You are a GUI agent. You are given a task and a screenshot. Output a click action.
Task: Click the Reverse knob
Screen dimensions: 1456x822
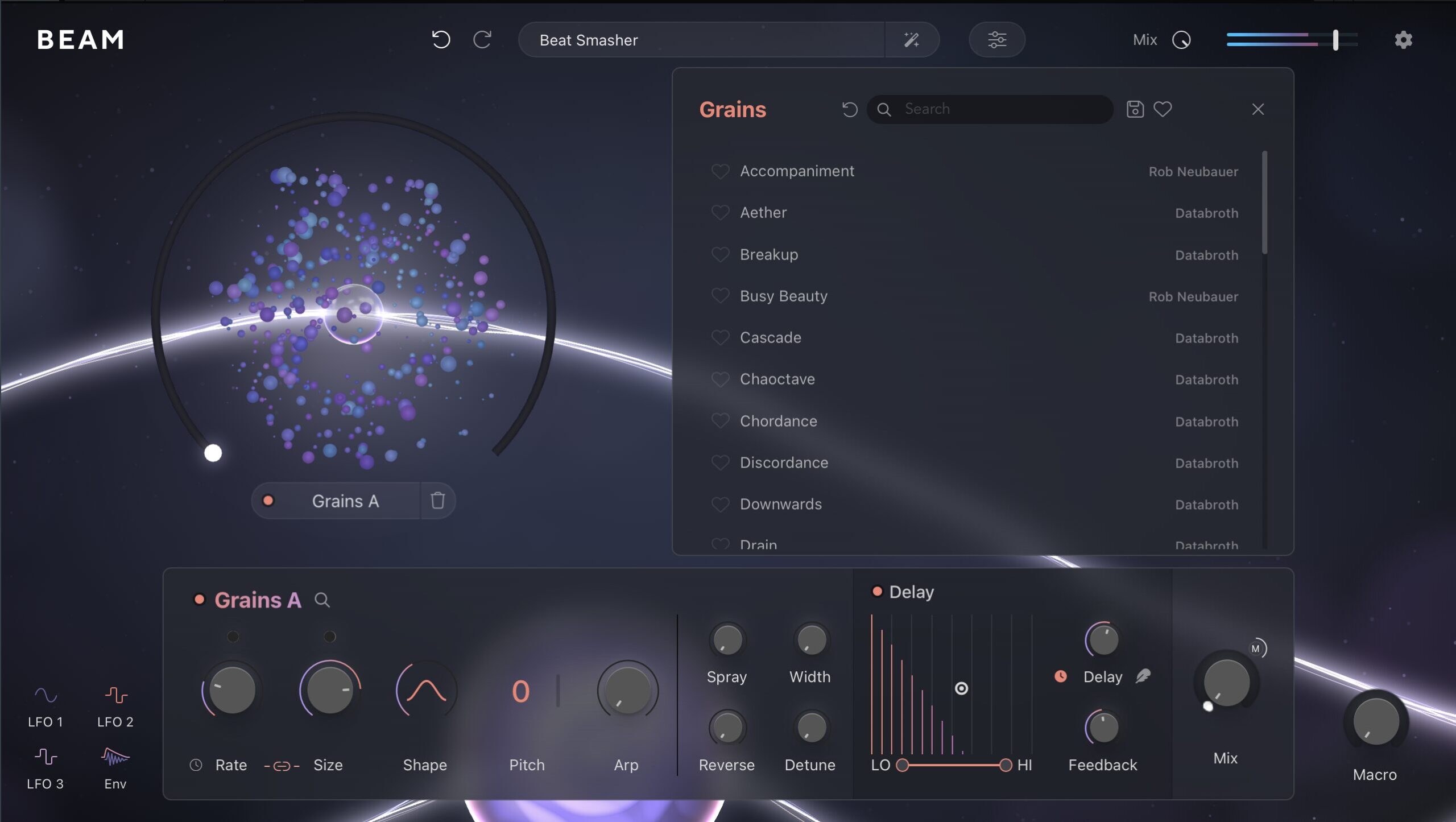tap(727, 728)
